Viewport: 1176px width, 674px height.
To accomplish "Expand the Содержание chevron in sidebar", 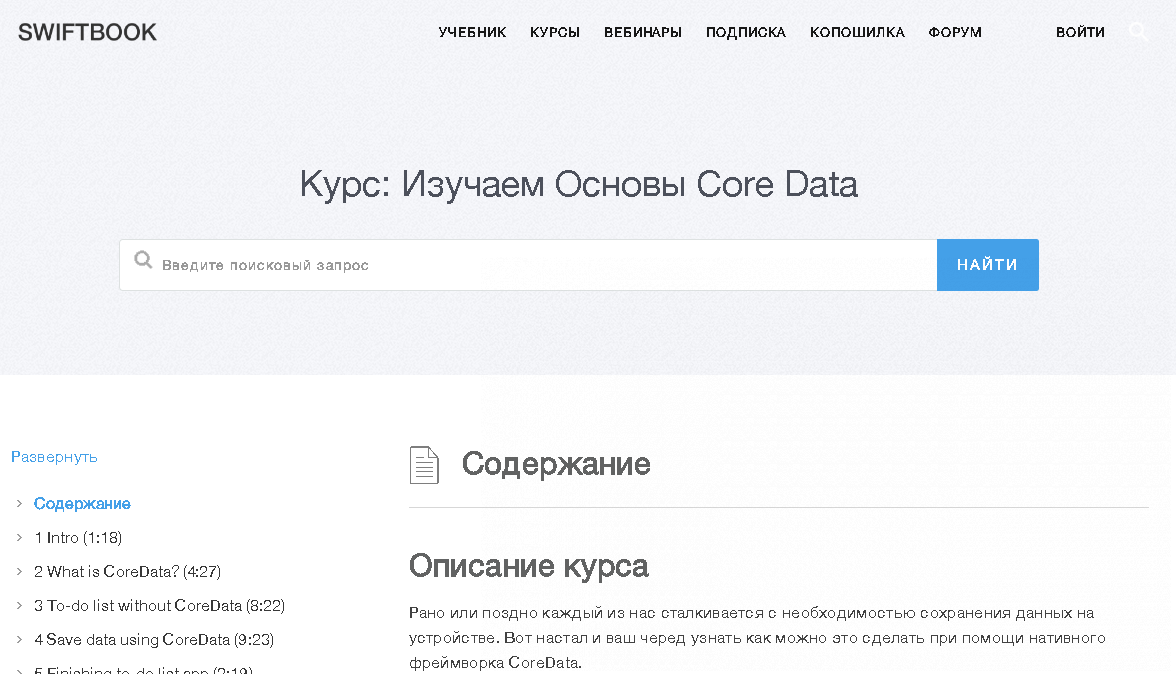I will (x=19, y=504).
